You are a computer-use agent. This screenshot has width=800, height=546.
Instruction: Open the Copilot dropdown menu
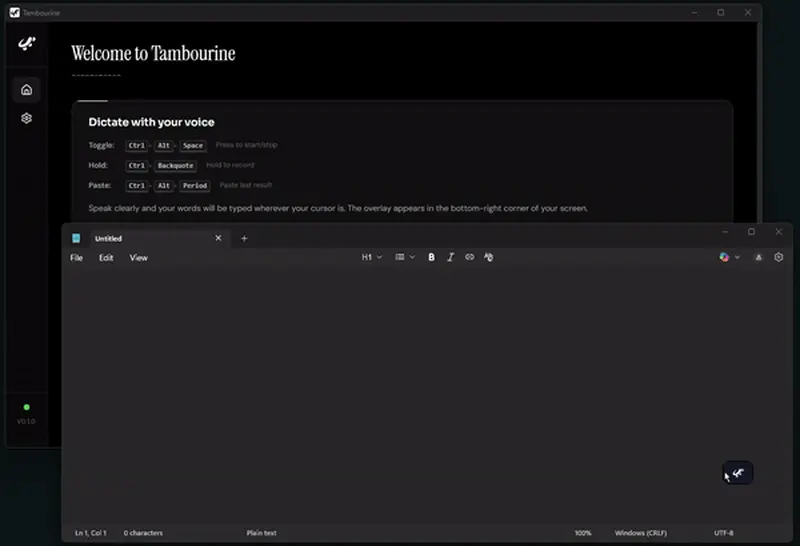729,257
